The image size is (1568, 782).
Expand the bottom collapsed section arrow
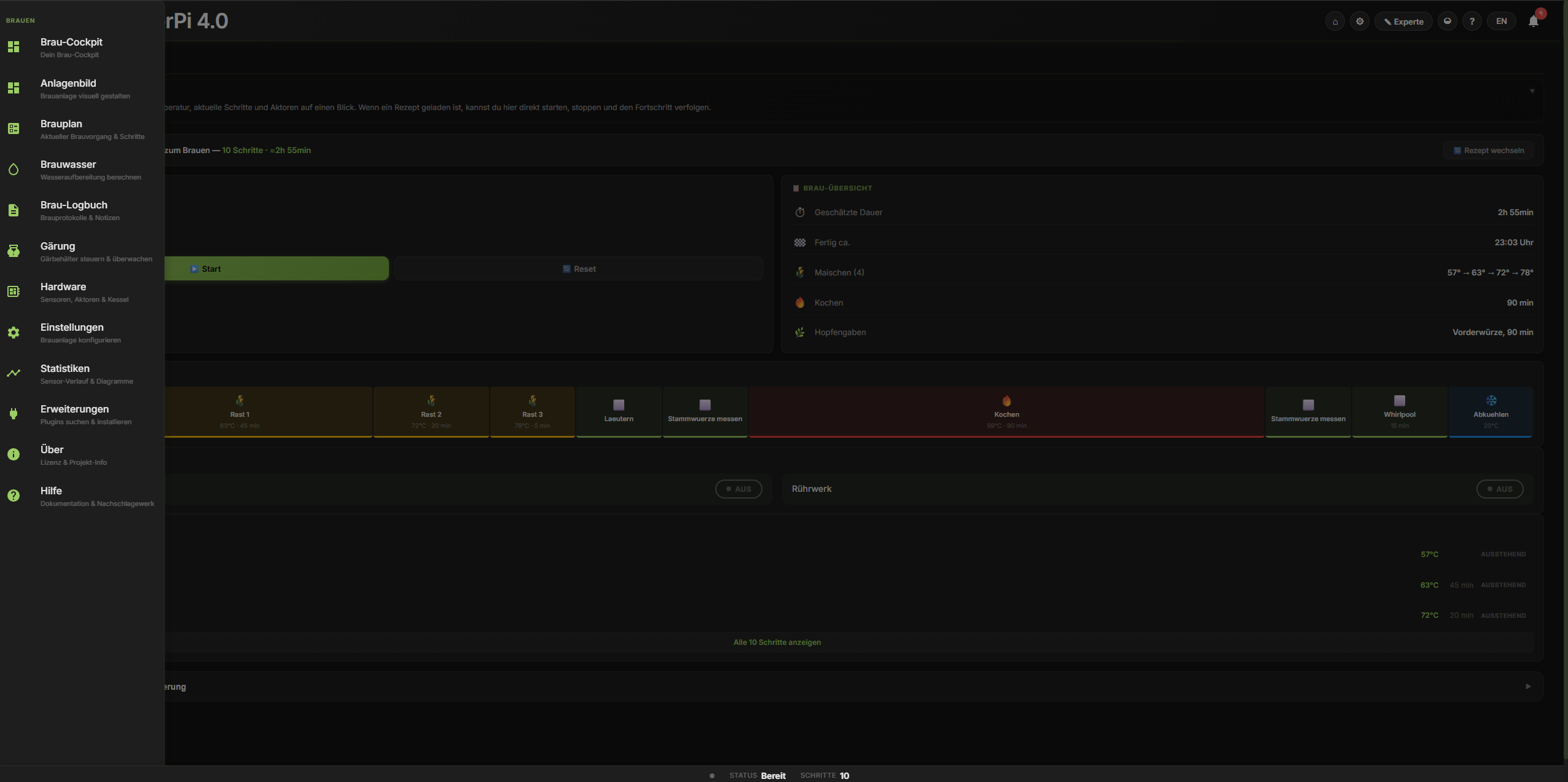[x=1528, y=686]
